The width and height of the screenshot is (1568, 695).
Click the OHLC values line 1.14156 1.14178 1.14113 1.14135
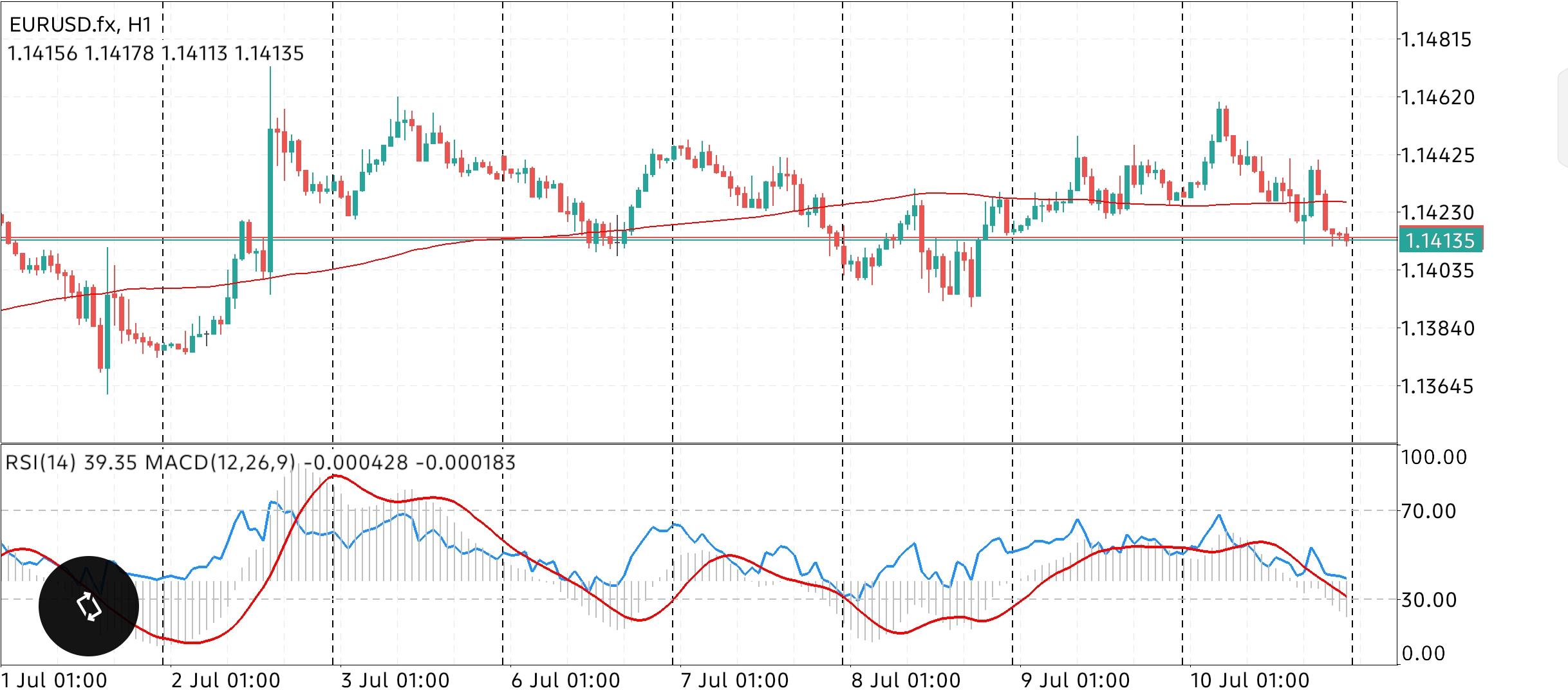point(156,53)
